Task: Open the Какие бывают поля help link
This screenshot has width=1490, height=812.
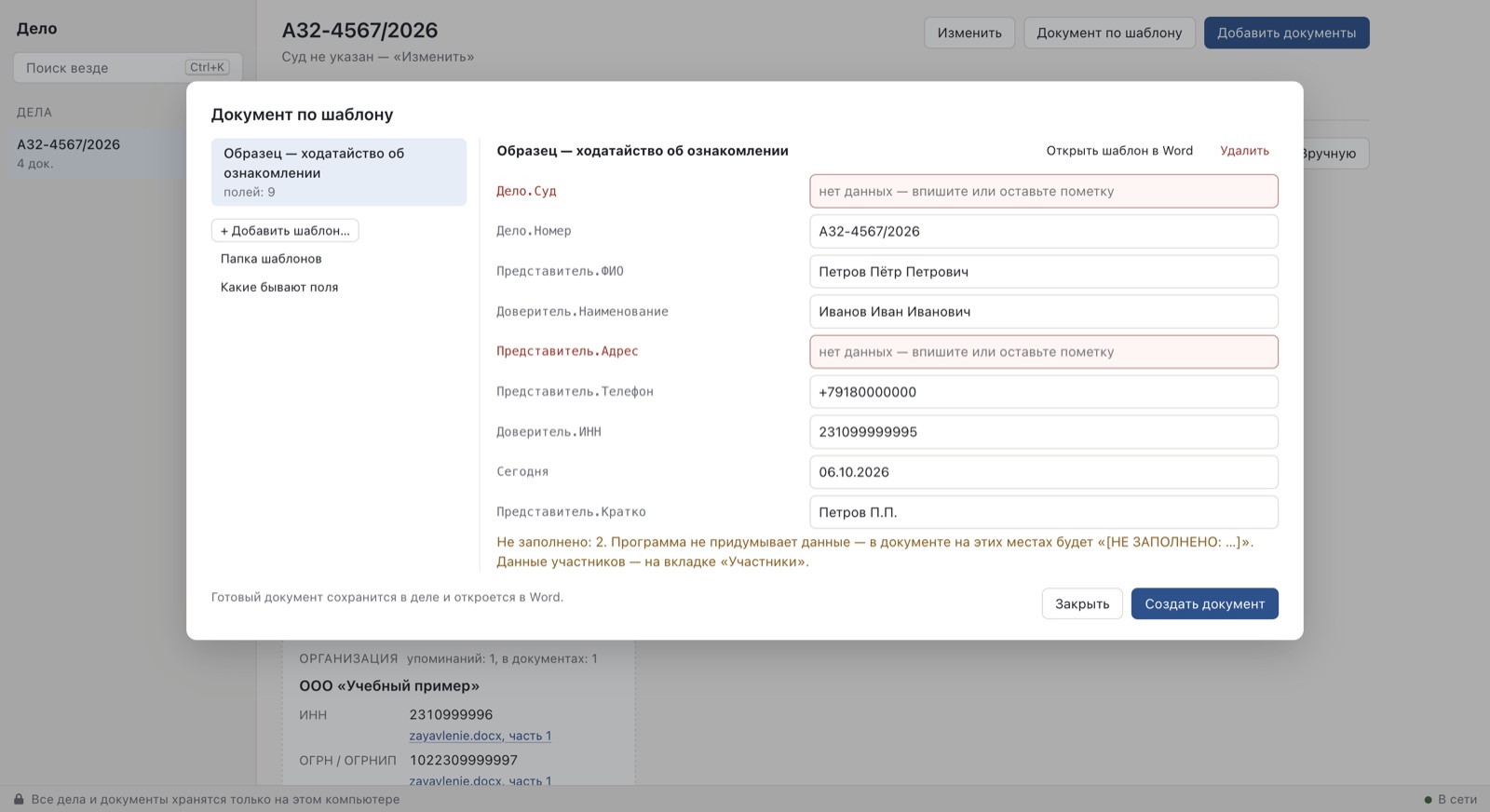Action: coord(279,287)
